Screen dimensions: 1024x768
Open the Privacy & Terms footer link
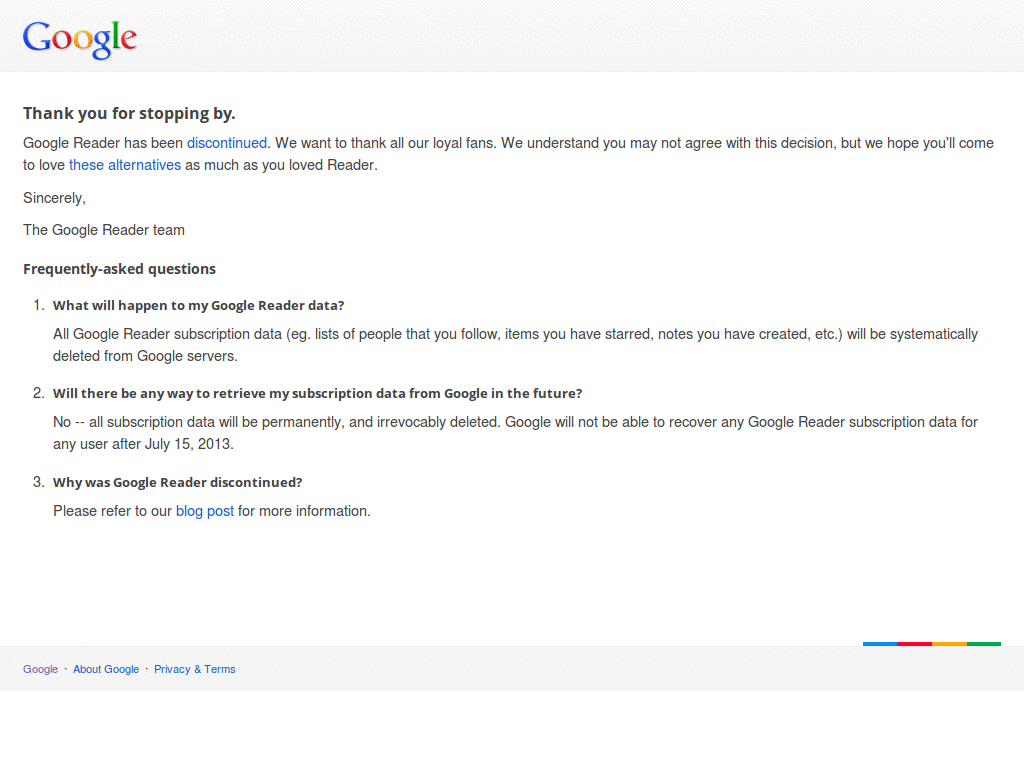click(x=195, y=669)
